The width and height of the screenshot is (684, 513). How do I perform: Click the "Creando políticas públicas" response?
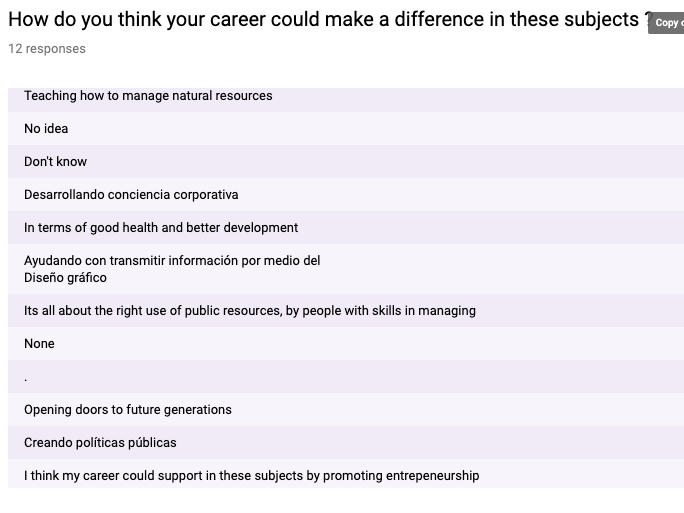tap(100, 443)
